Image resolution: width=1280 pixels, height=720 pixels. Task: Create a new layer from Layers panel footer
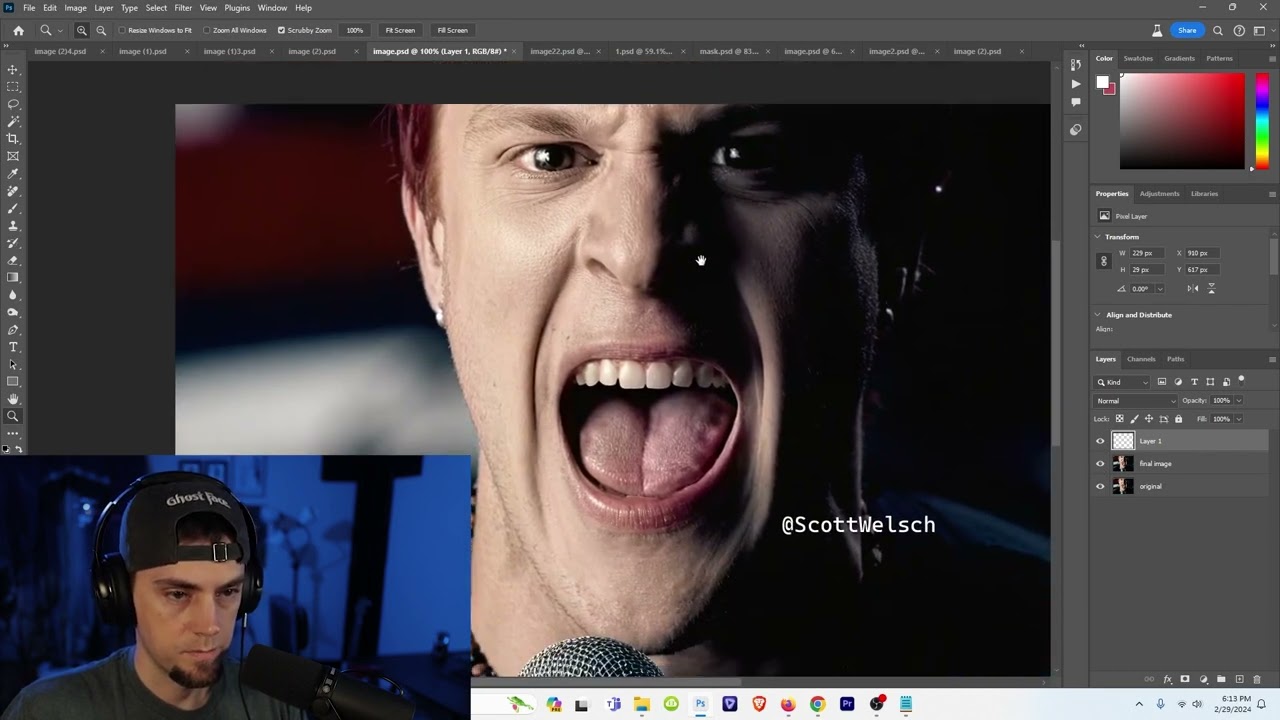(1239, 679)
